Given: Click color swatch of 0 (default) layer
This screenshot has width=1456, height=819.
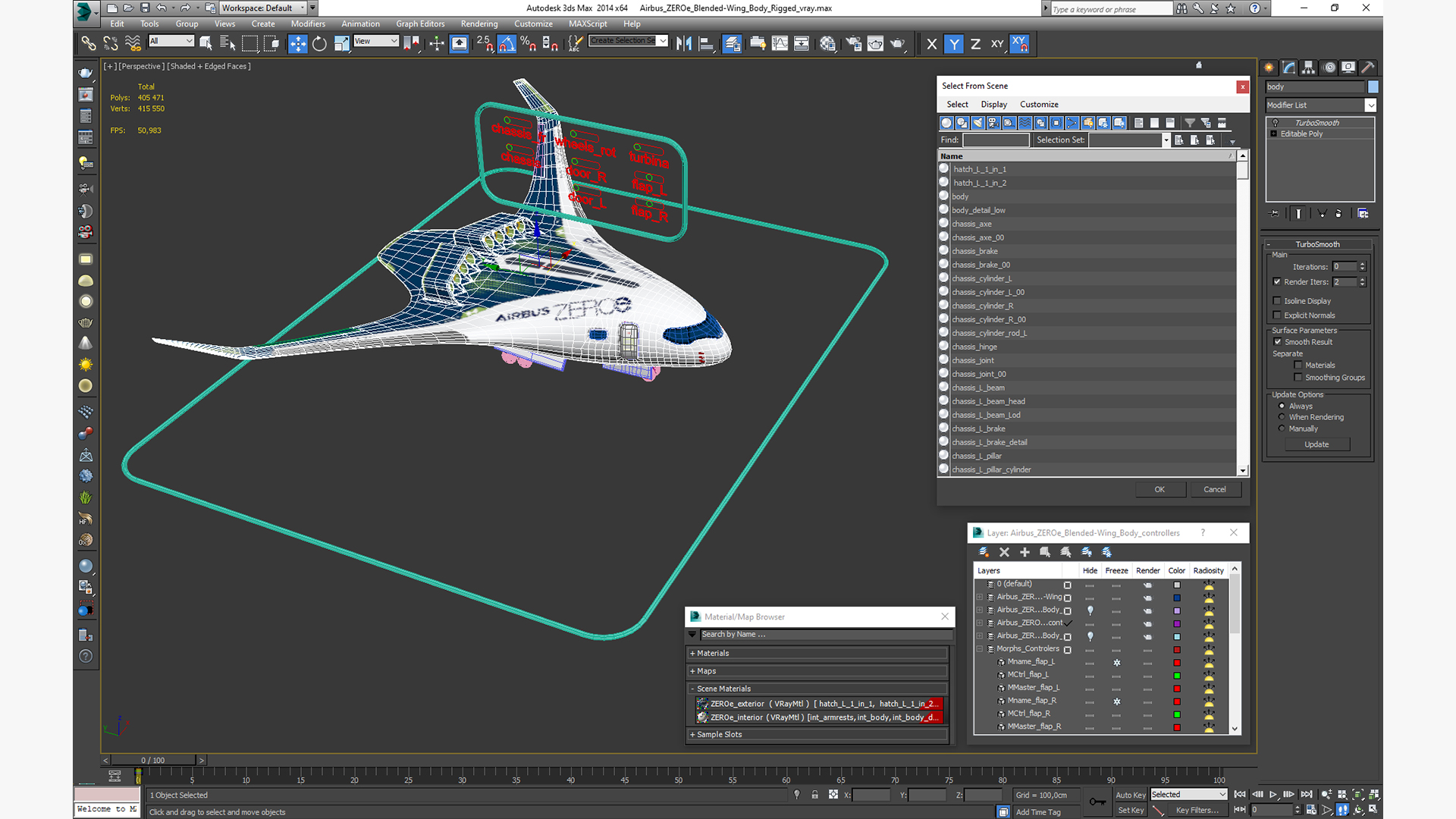Looking at the screenshot, I should coord(1177,585).
